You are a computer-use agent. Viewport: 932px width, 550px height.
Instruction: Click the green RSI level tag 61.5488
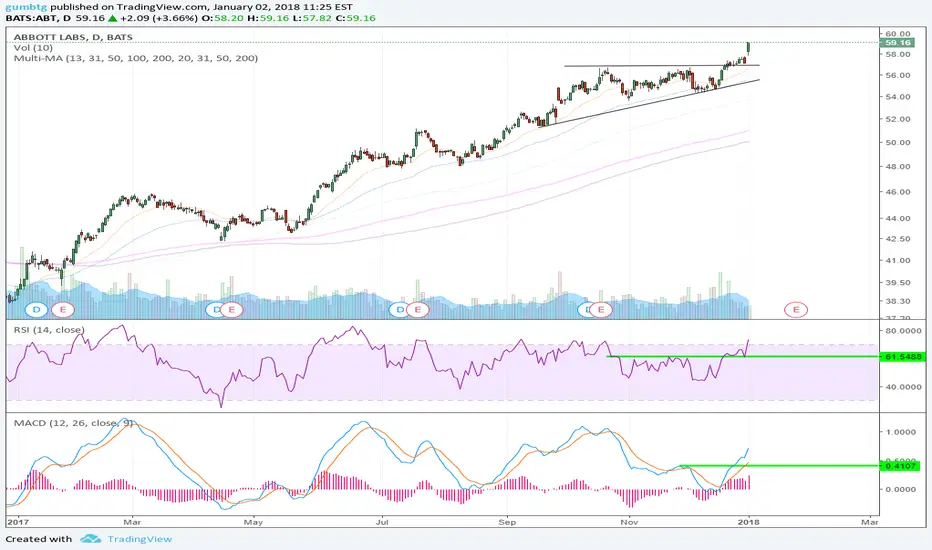pos(902,357)
